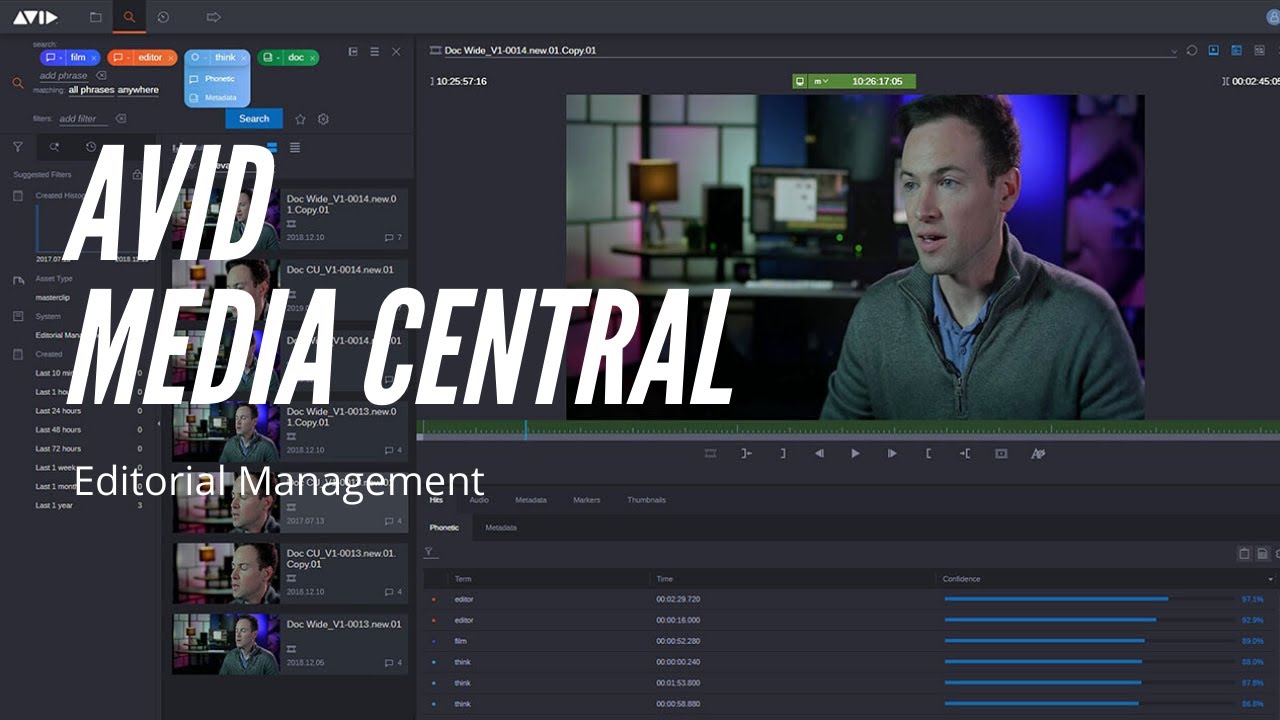
Task: Remove the doc search pill
Action: coord(312,58)
